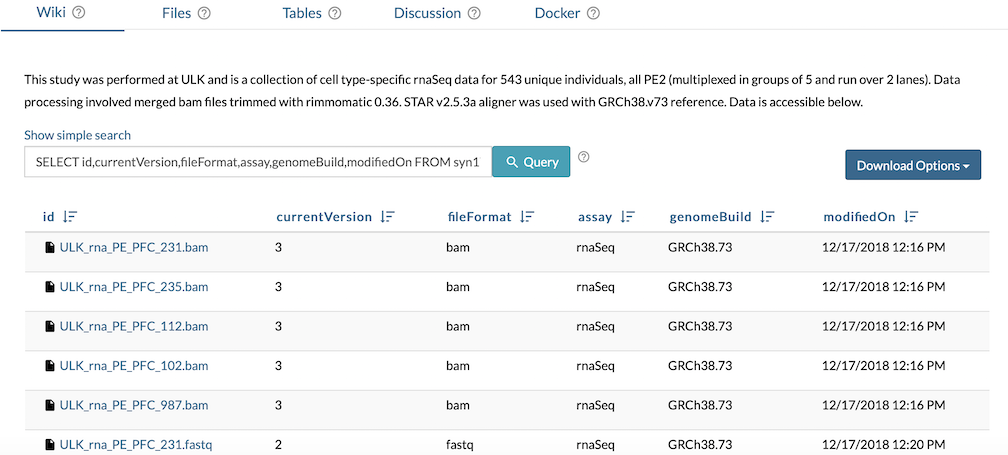Open the Download Options dropdown
The width and height of the screenshot is (1008, 455).
coord(912,165)
